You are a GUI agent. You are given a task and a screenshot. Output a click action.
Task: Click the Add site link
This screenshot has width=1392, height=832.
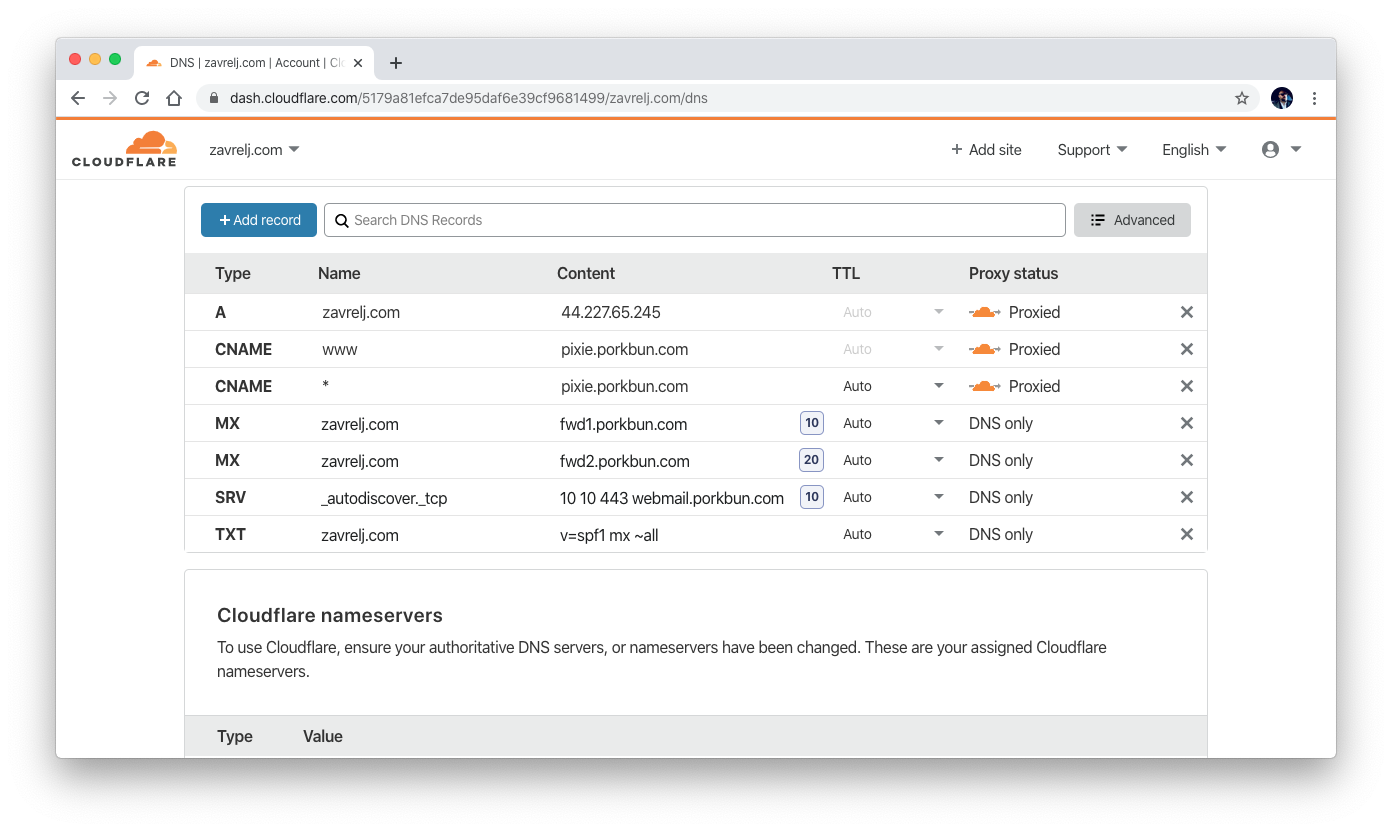click(x=986, y=149)
